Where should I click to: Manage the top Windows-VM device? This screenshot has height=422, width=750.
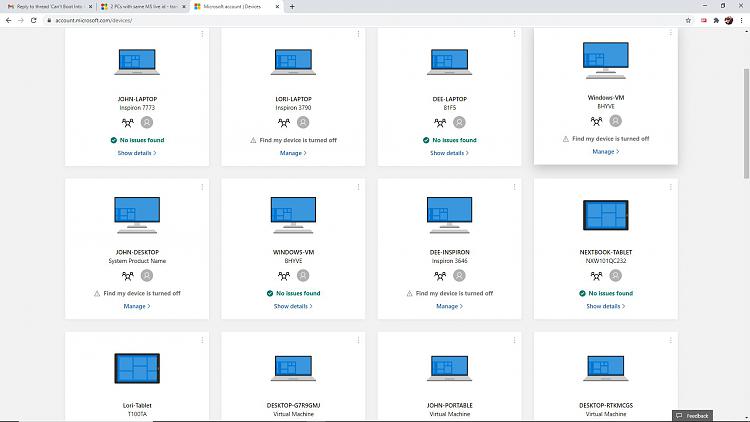click(606, 152)
